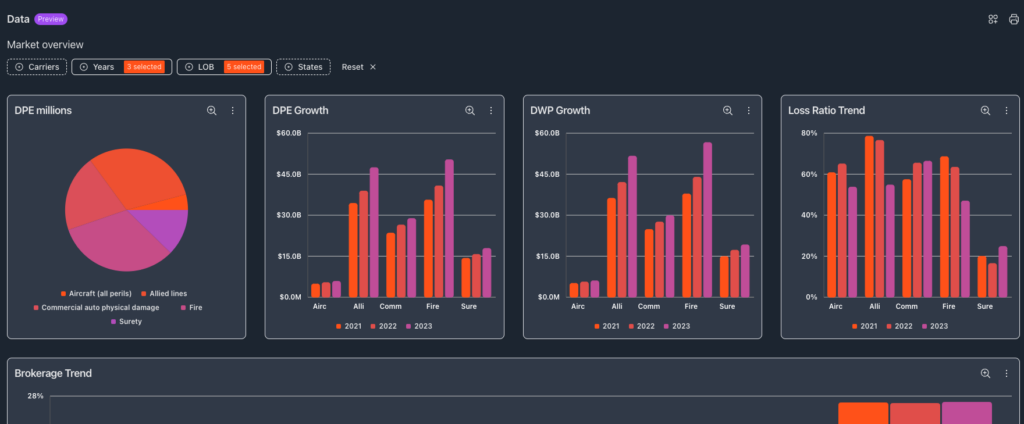Click the 'Airc' axis label in DPE Growth
The image size is (1024, 424).
(319, 306)
